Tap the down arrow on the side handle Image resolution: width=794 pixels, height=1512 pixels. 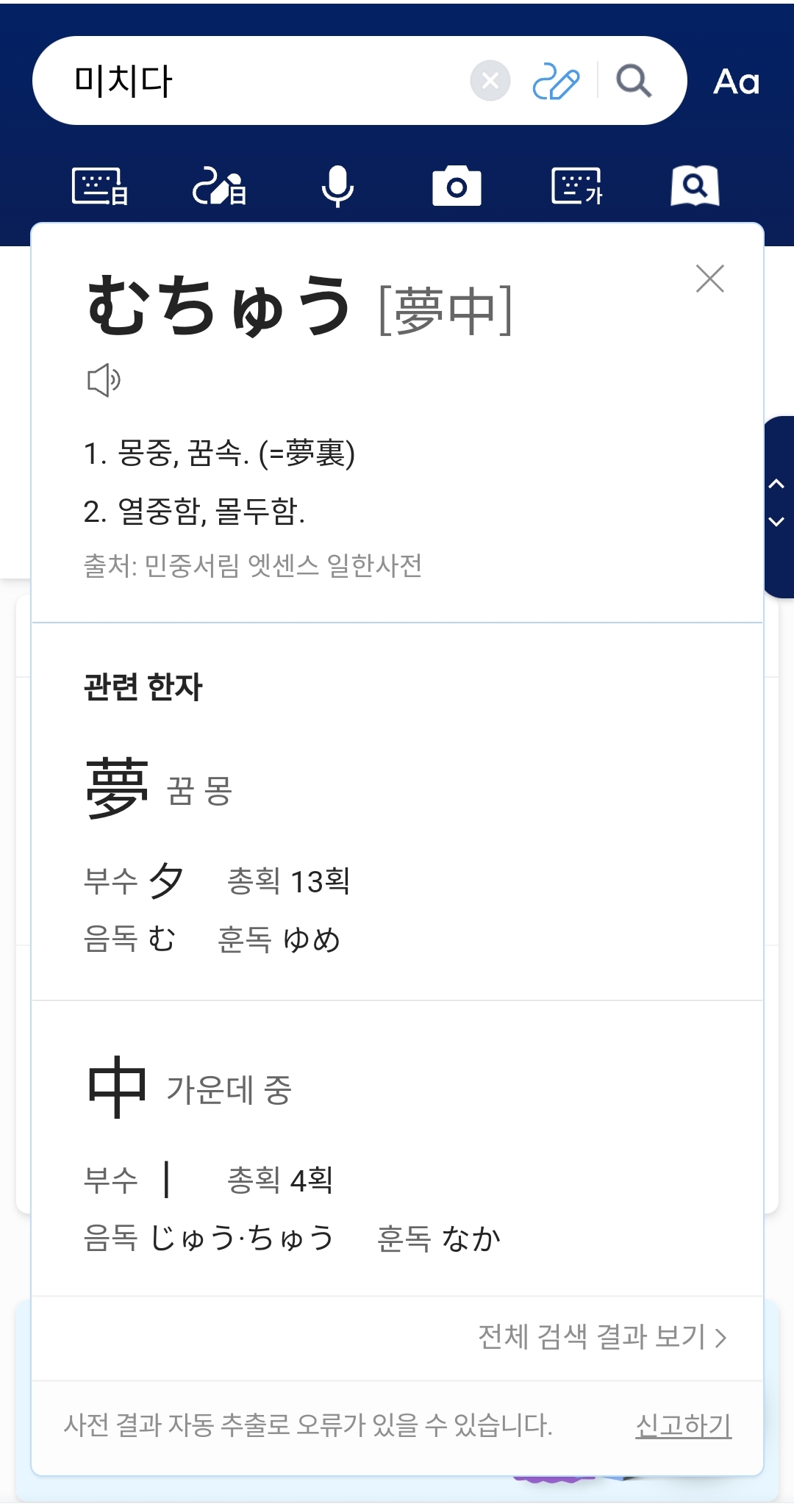click(x=776, y=522)
